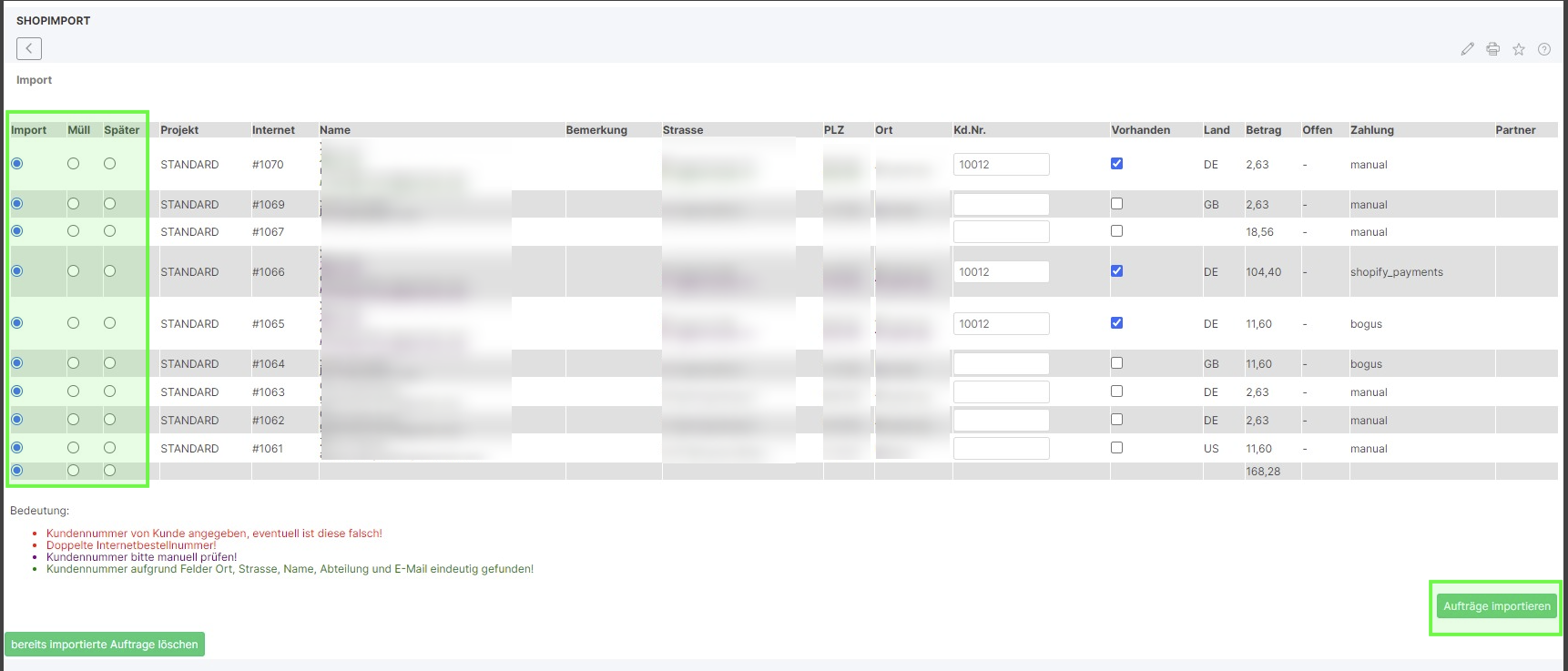Image resolution: width=1568 pixels, height=671 pixels.
Task: Click Kd.Nr. field for order #1061
Action: [1001, 449]
